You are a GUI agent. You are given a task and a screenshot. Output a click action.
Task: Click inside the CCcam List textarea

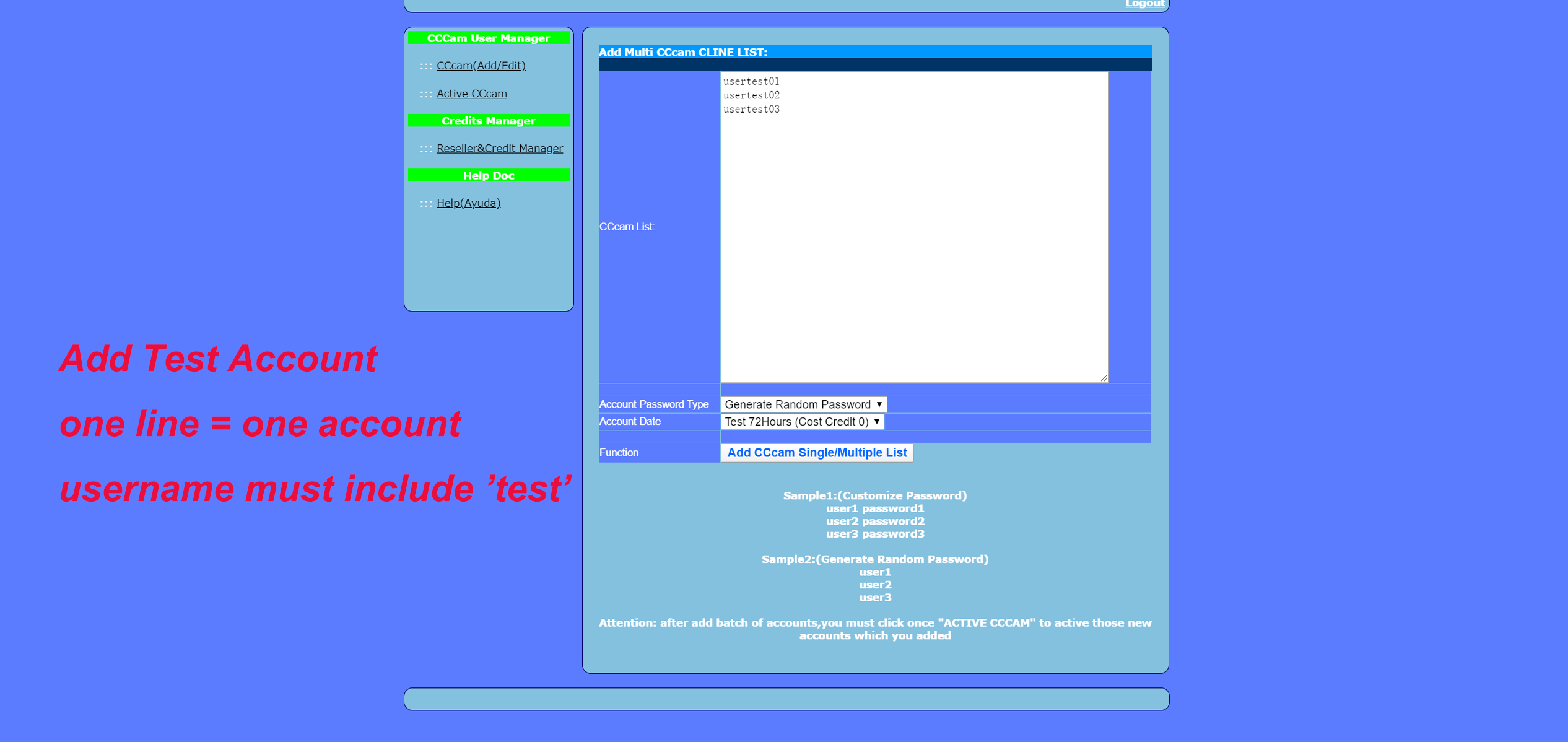[x=914, y=227]
